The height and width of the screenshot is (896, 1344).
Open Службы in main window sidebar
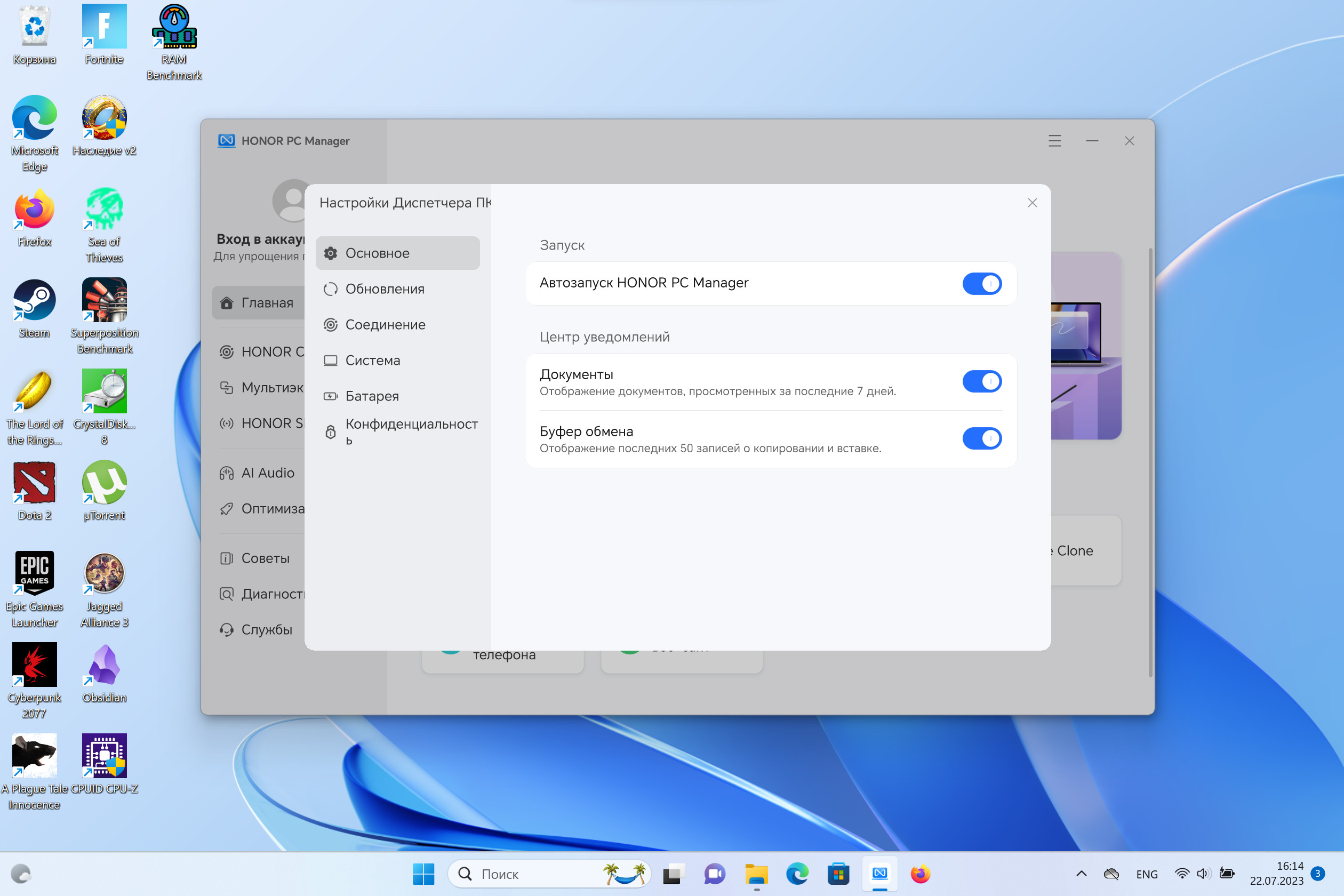(x=258, y=630)
